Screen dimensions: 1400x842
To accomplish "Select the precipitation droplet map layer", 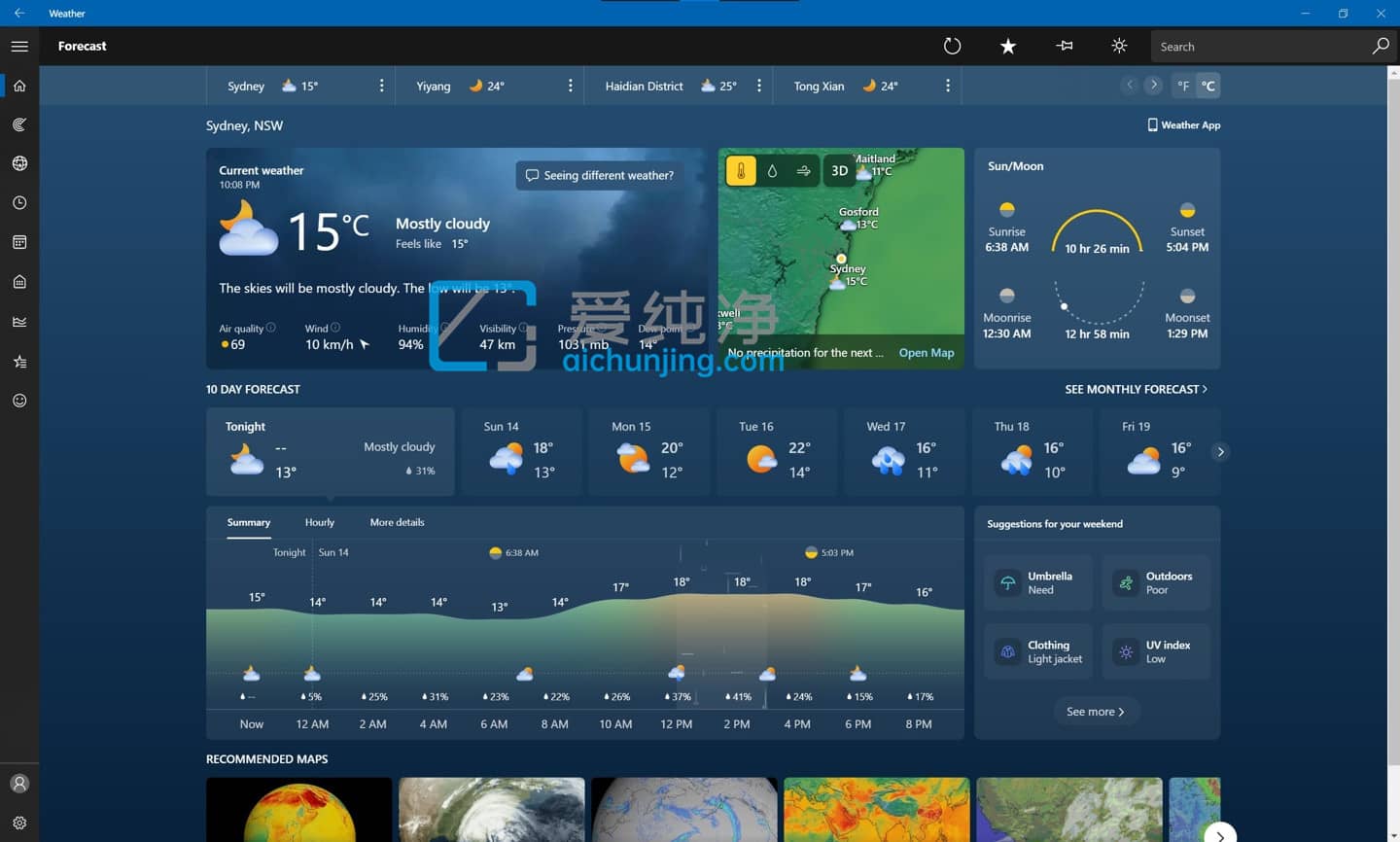I will [772, 171].
